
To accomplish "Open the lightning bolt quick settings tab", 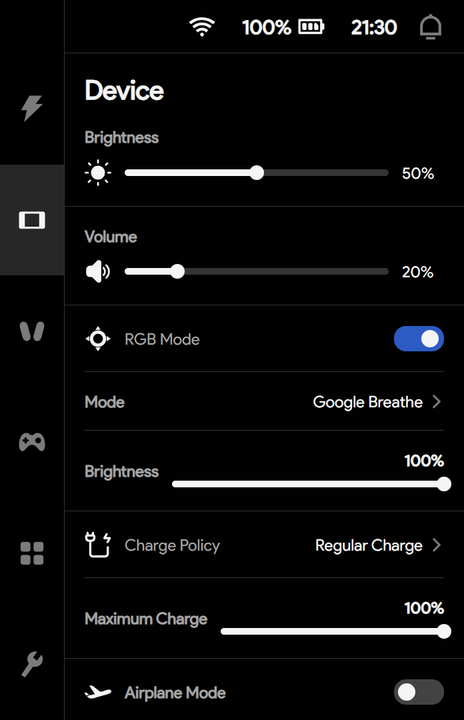I will 32,108.
